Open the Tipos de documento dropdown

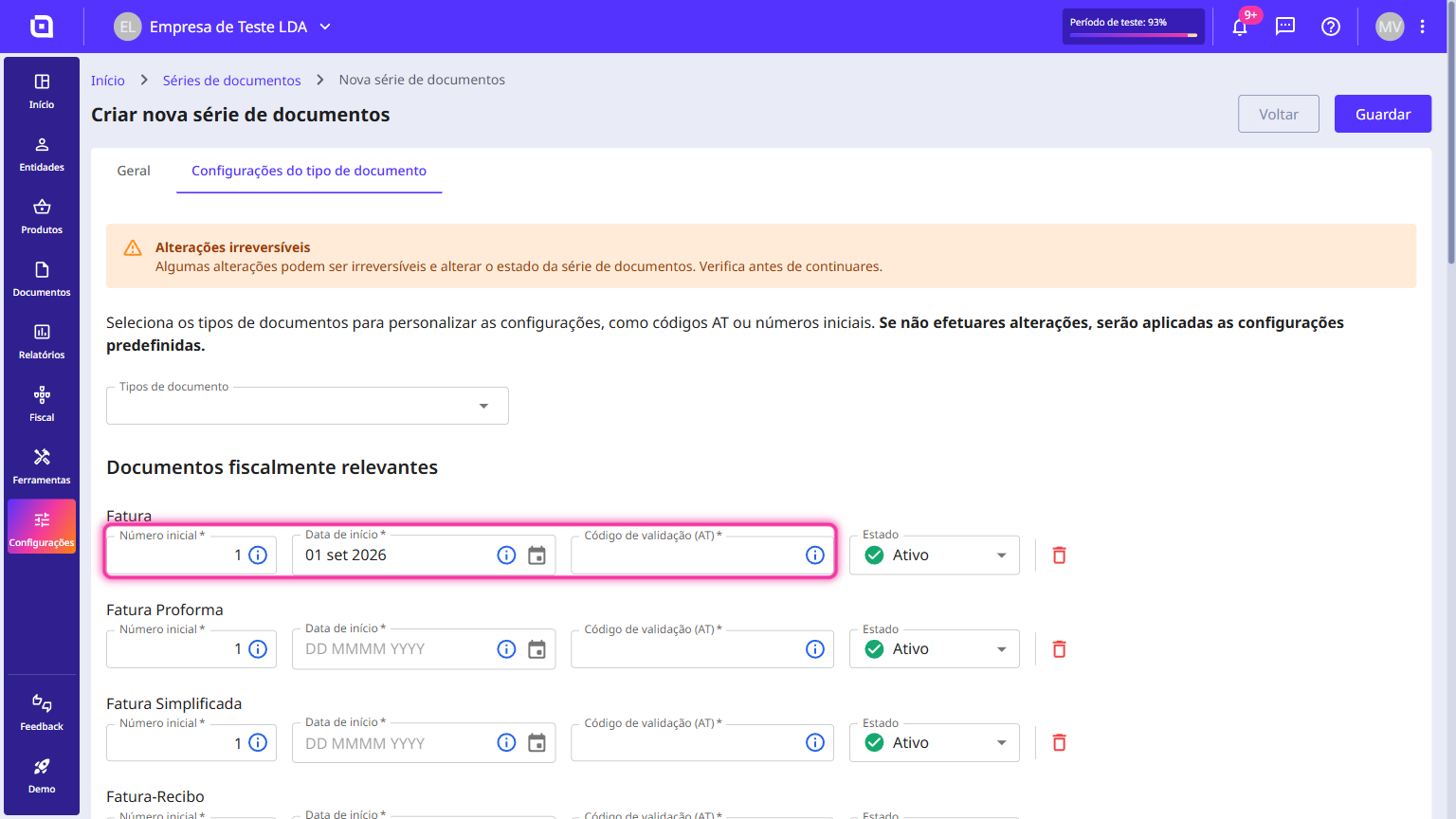tap(307, 406)
